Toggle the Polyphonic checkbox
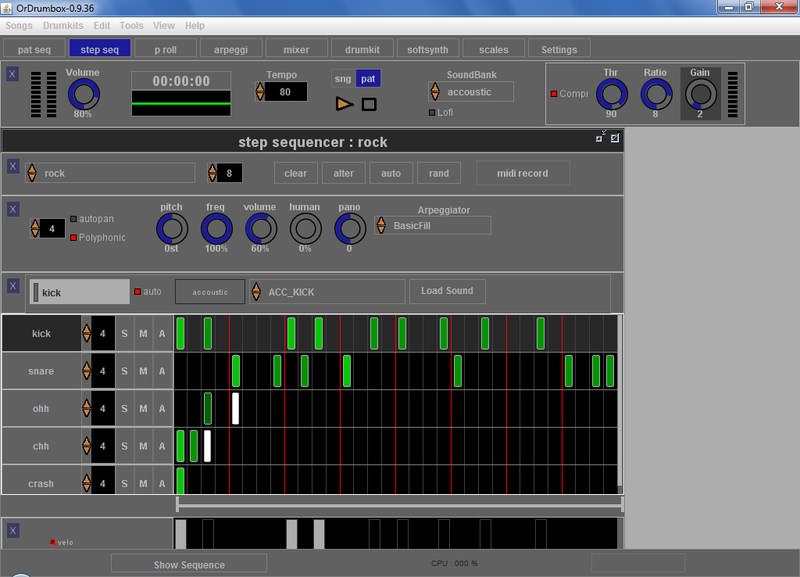The height and width of the screenshot is (577, 800). 73,238
